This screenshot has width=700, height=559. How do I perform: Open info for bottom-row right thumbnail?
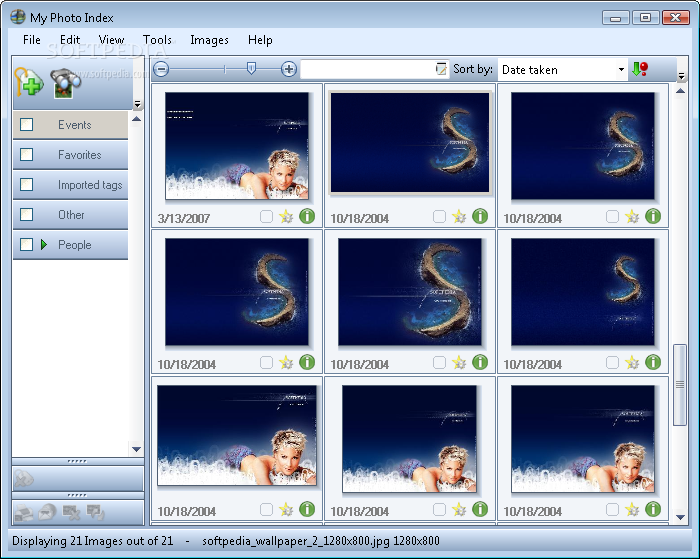point(653,509)
